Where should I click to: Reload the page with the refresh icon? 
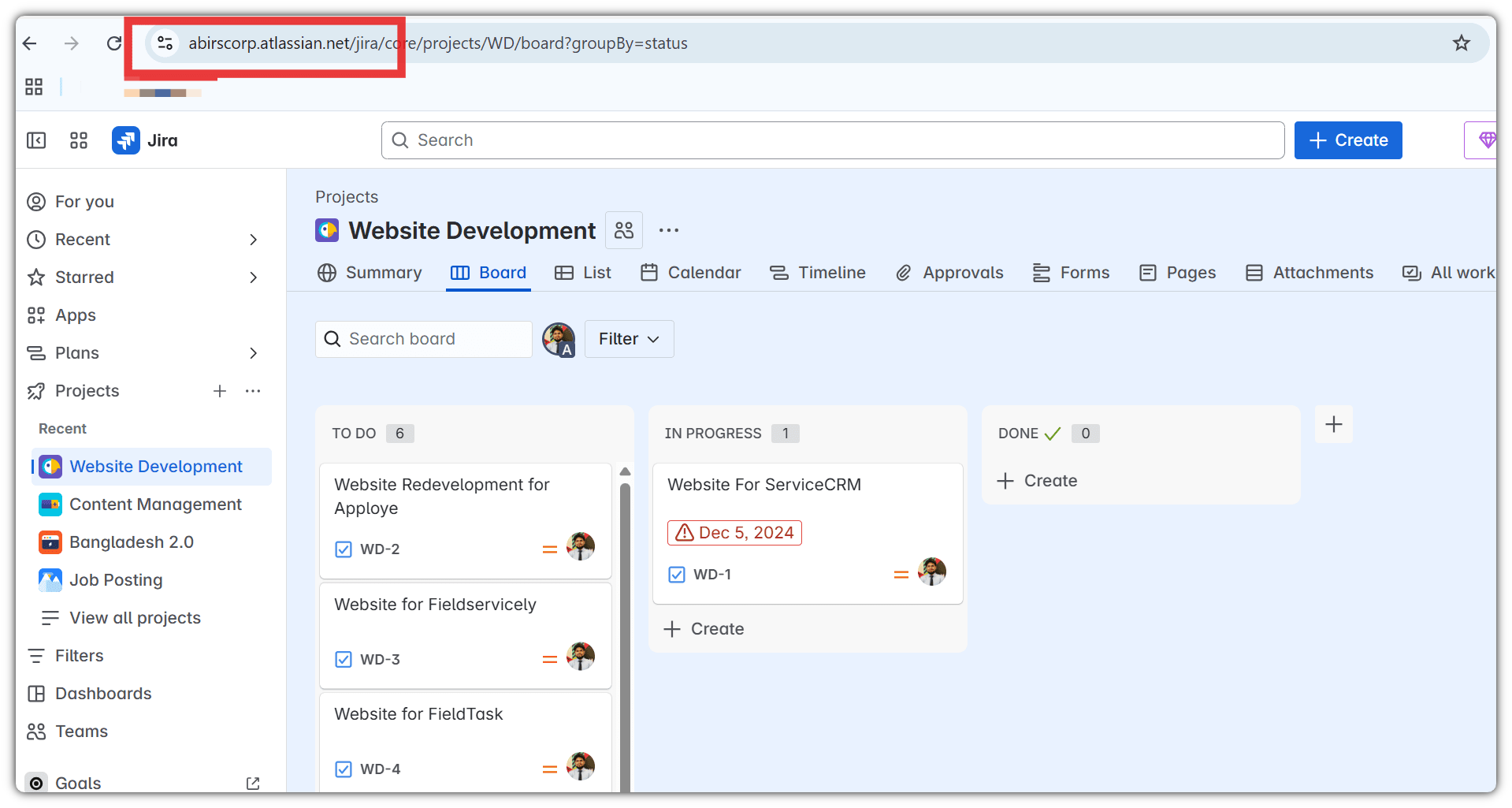point(114,43)
